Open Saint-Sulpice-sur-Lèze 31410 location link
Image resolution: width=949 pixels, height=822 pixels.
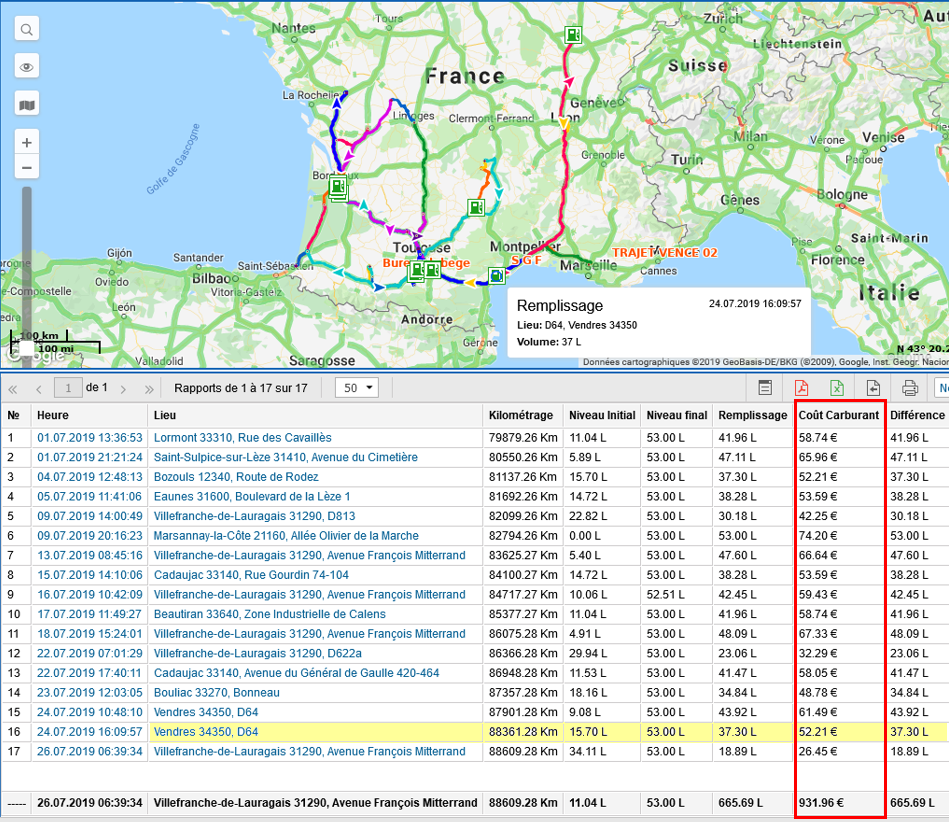point(286,457)
